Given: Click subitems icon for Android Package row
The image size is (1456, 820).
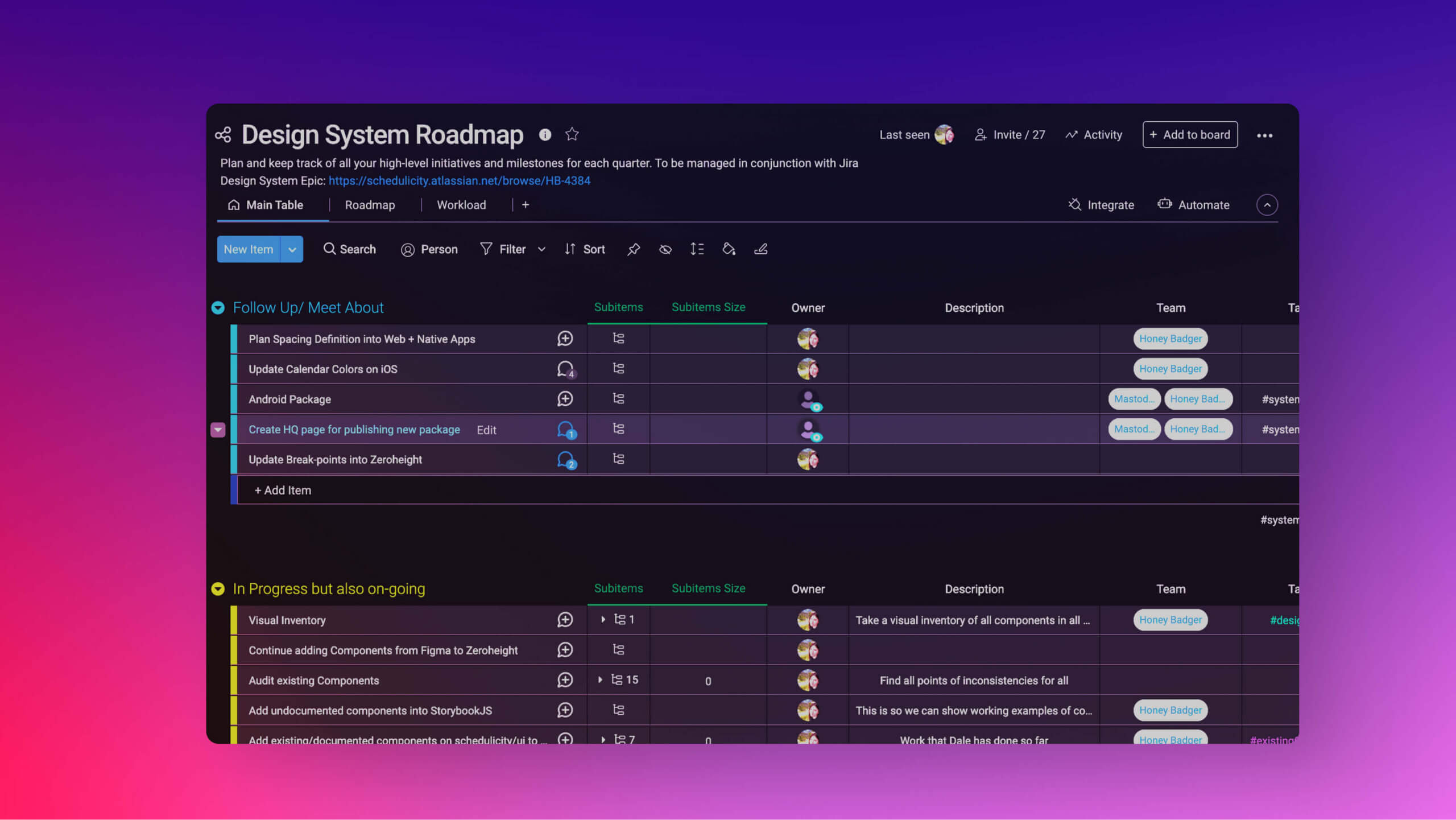Looking at the screenshot, I should [618, 399].
